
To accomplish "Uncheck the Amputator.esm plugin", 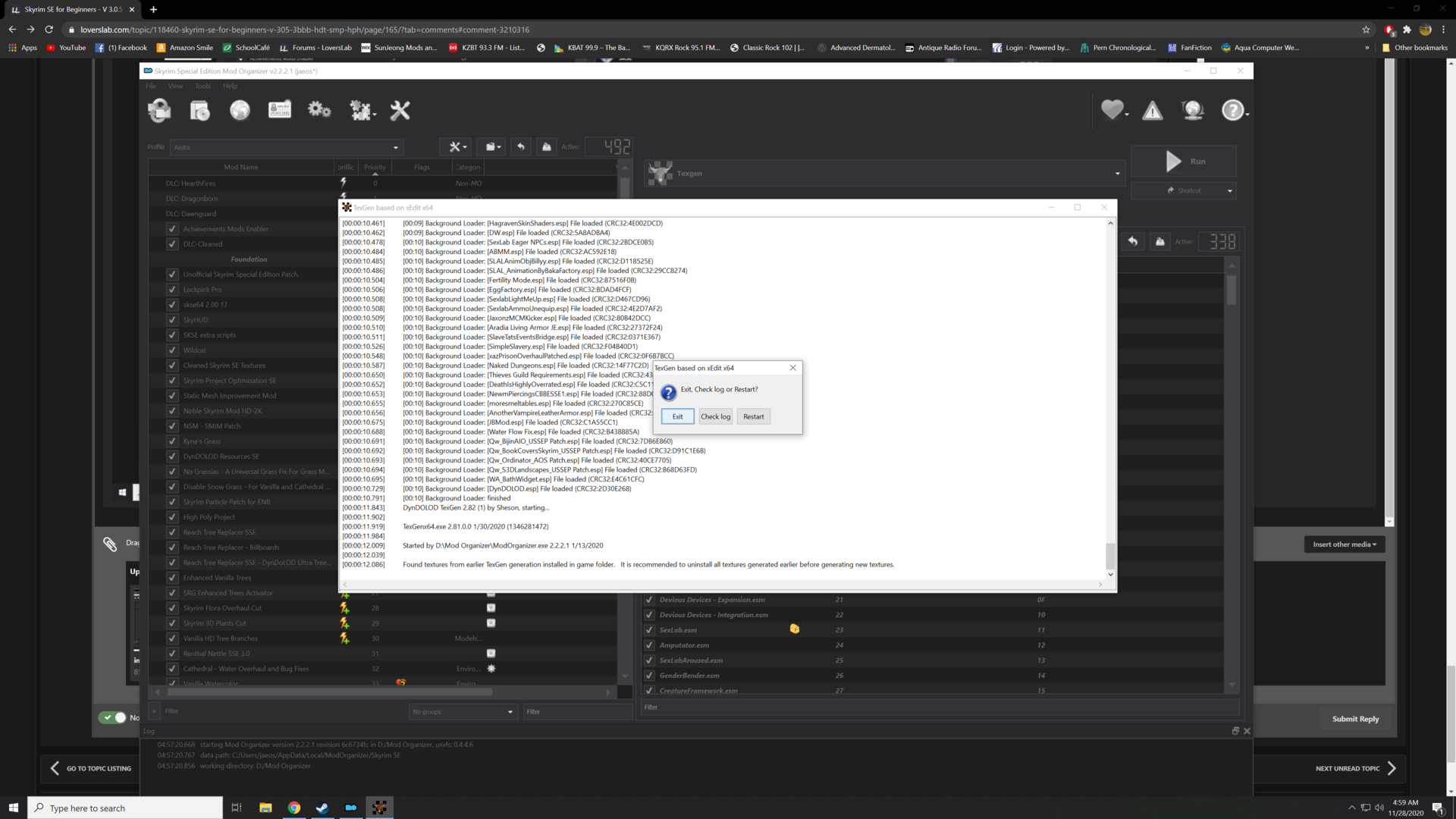I will pyautogui.click(x=649, y=645).
